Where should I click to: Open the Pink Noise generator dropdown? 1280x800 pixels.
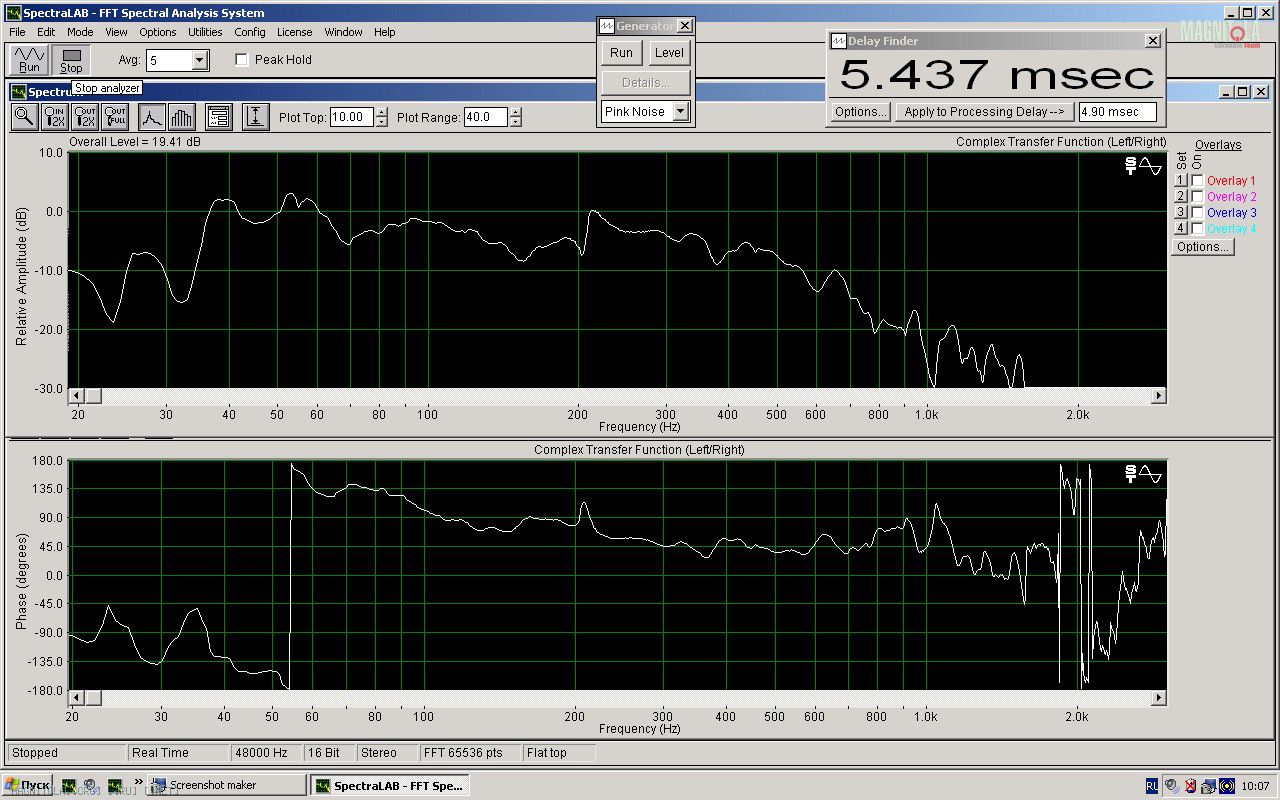(x=680, y=112)
